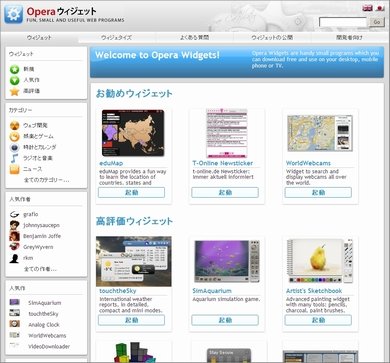This screenshot has height=363, width=390.
Task: Open the ニュース category link
Action: pyautogui.click(x=33, y=169)
